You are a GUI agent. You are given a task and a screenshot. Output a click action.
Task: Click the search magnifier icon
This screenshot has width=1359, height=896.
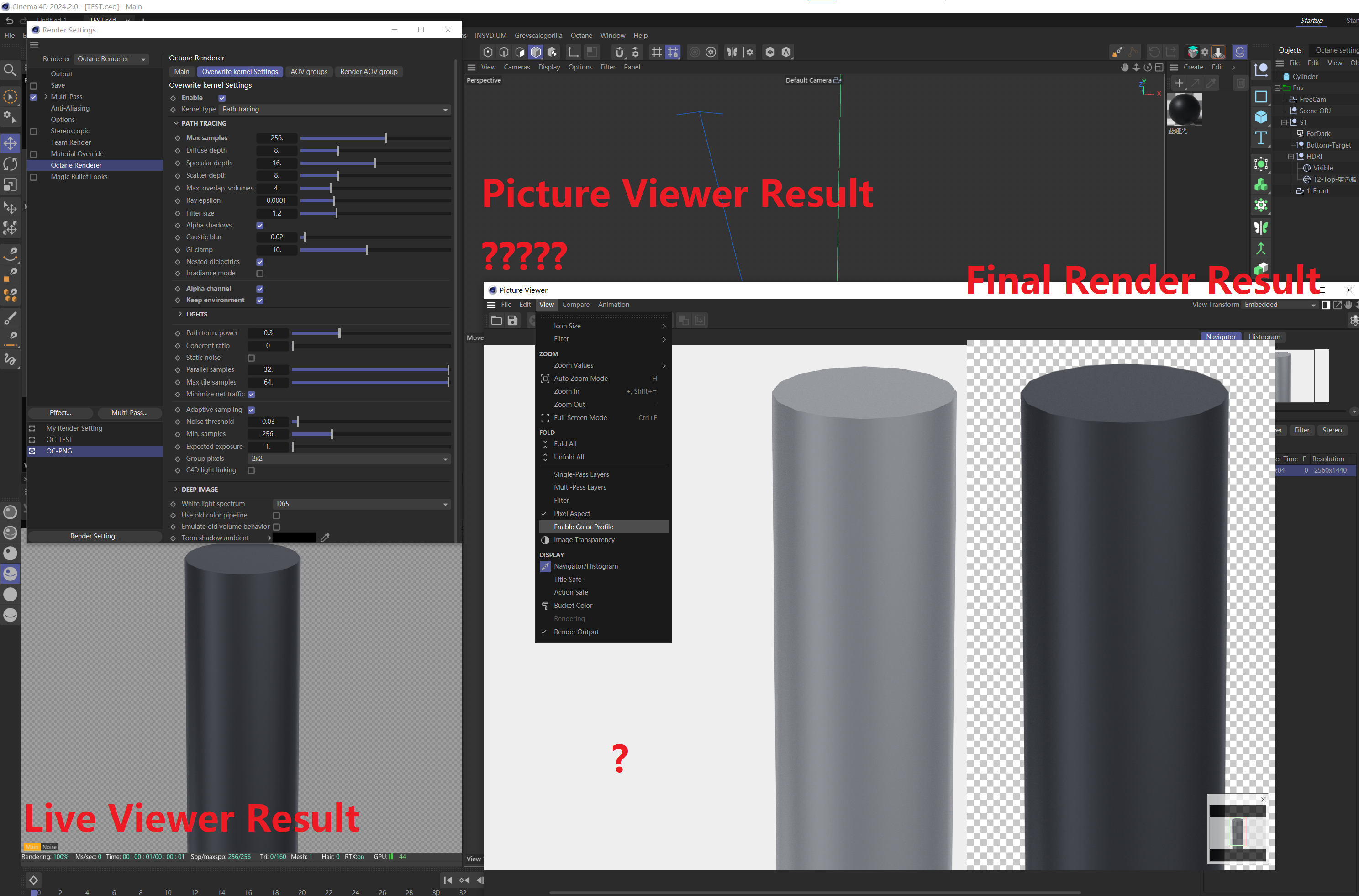(10, 70)
